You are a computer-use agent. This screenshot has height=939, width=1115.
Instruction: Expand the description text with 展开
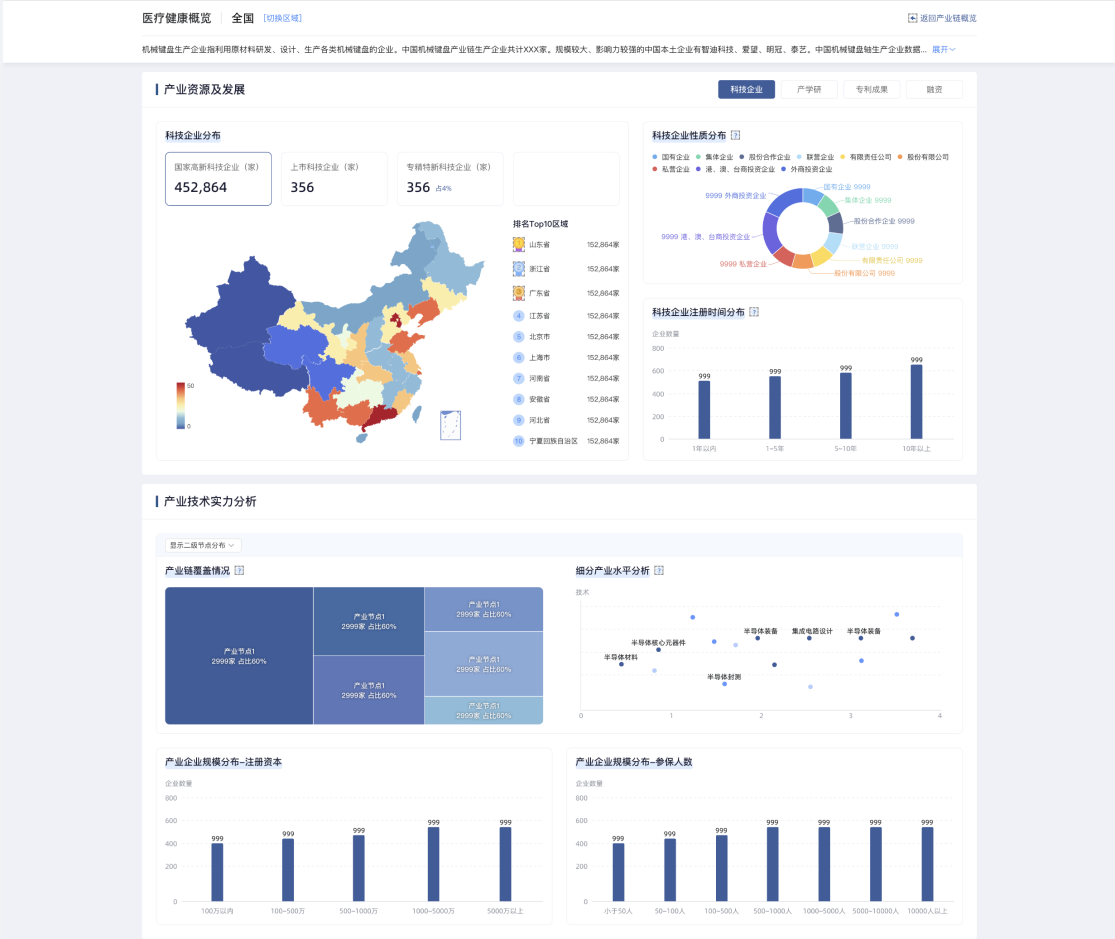tap(944, 49)
